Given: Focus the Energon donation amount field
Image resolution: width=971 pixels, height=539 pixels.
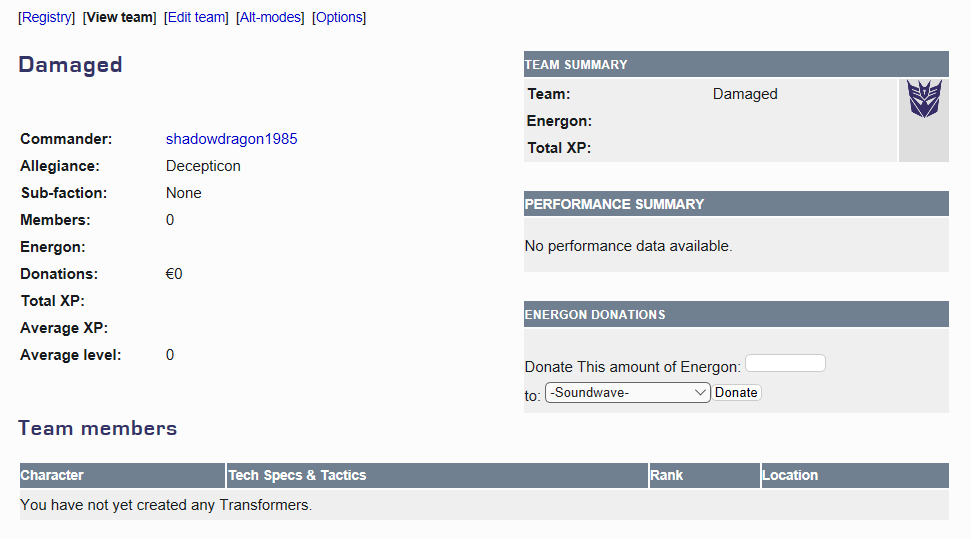Looking at the screenshot, I should tap(785, 363).
